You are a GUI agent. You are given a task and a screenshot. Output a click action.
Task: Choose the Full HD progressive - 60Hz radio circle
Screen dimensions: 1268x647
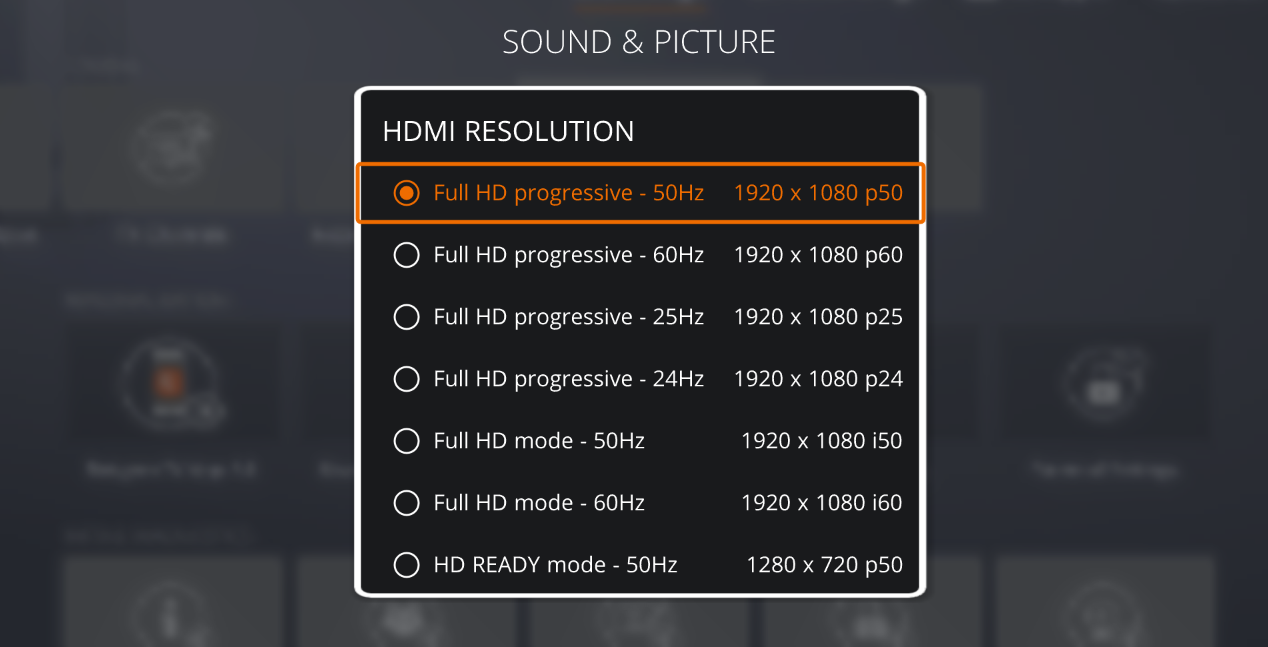click(x=406, y=255)
